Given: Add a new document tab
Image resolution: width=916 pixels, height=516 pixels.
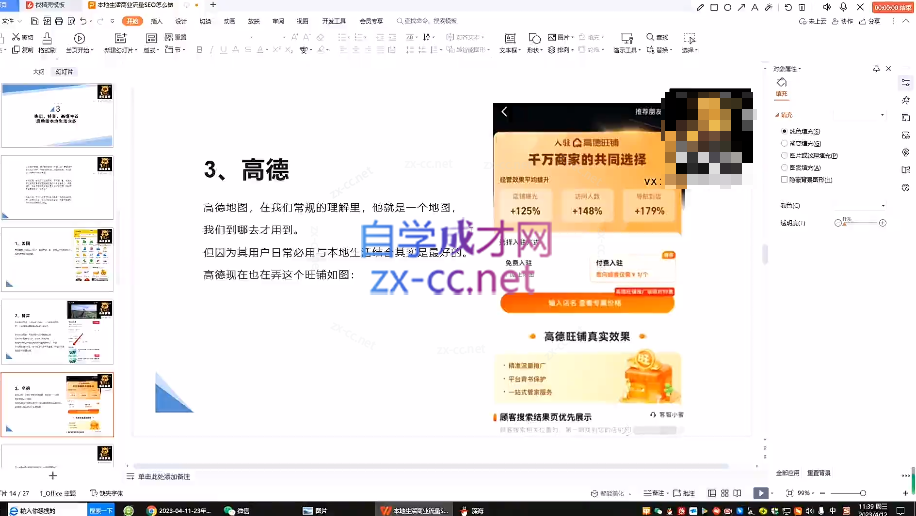Looking at the screenshot, I should tap(213, 5).
